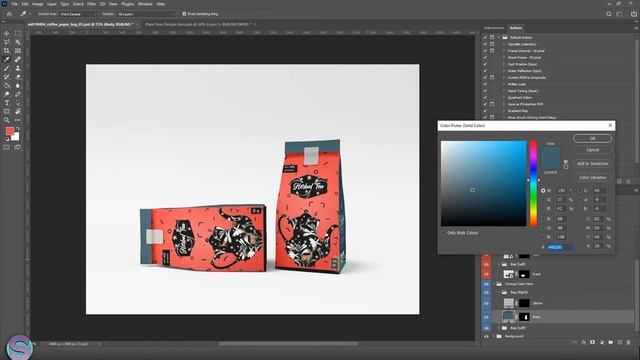Viewport: 640px width, 360px height.
Task: Collapse the Bag (Right) group
Action: point(499,293)
